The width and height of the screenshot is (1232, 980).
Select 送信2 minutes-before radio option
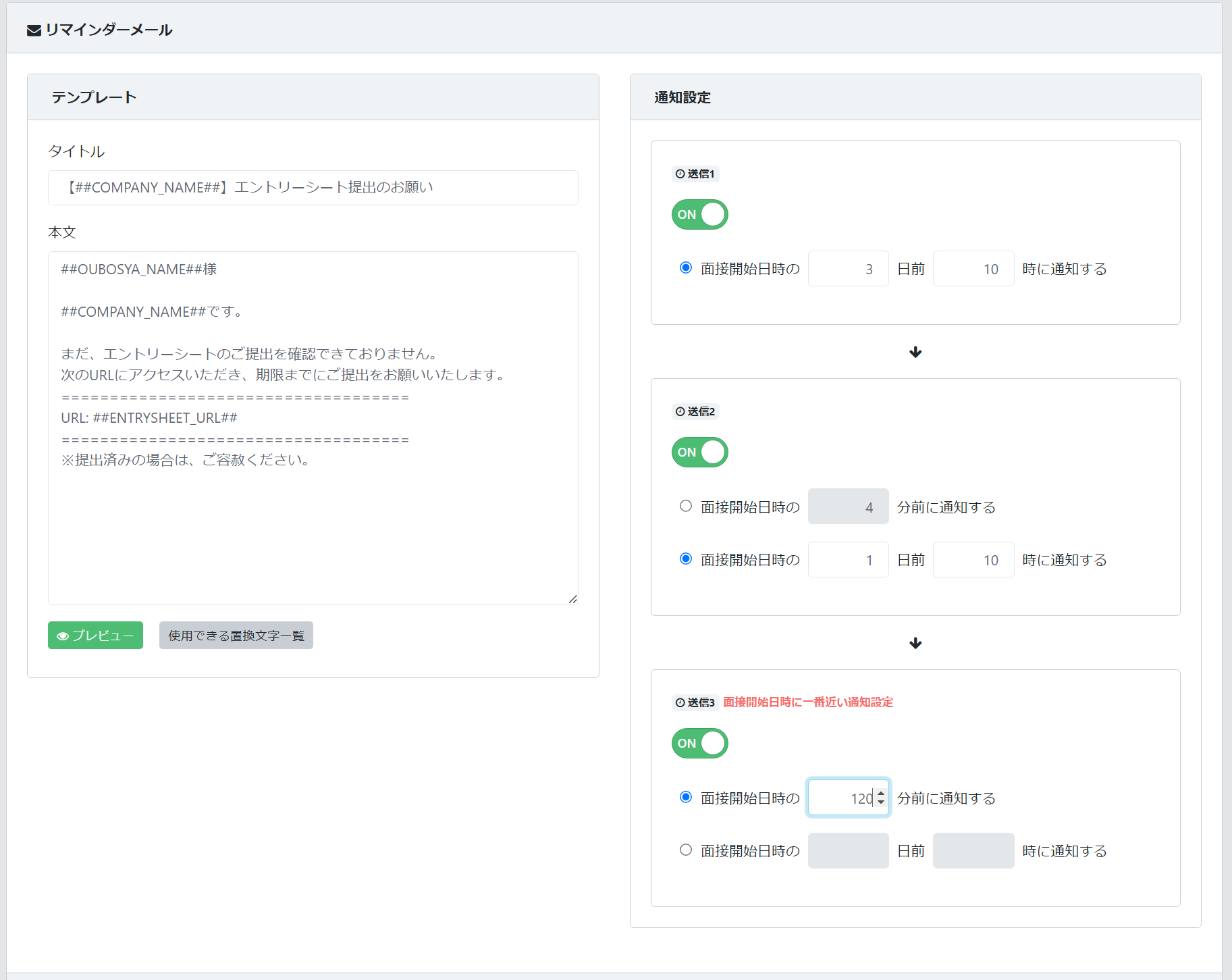(x=686, y=506)
